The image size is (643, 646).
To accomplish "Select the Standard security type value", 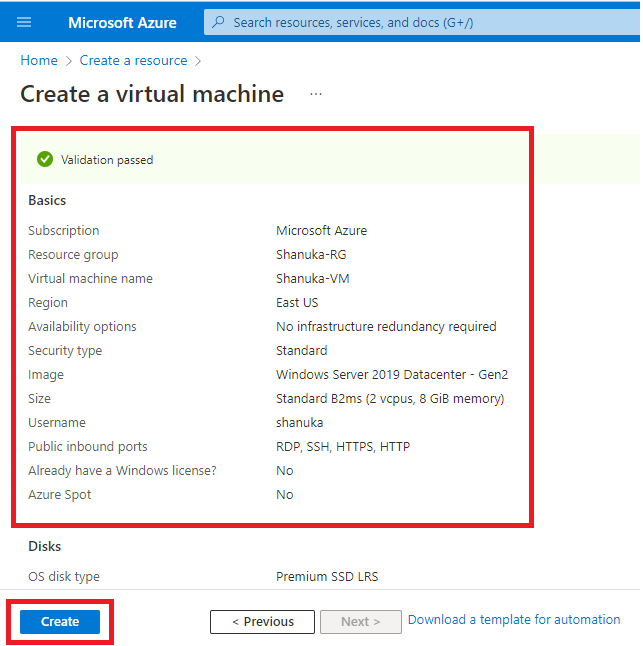I will point(302,351).
